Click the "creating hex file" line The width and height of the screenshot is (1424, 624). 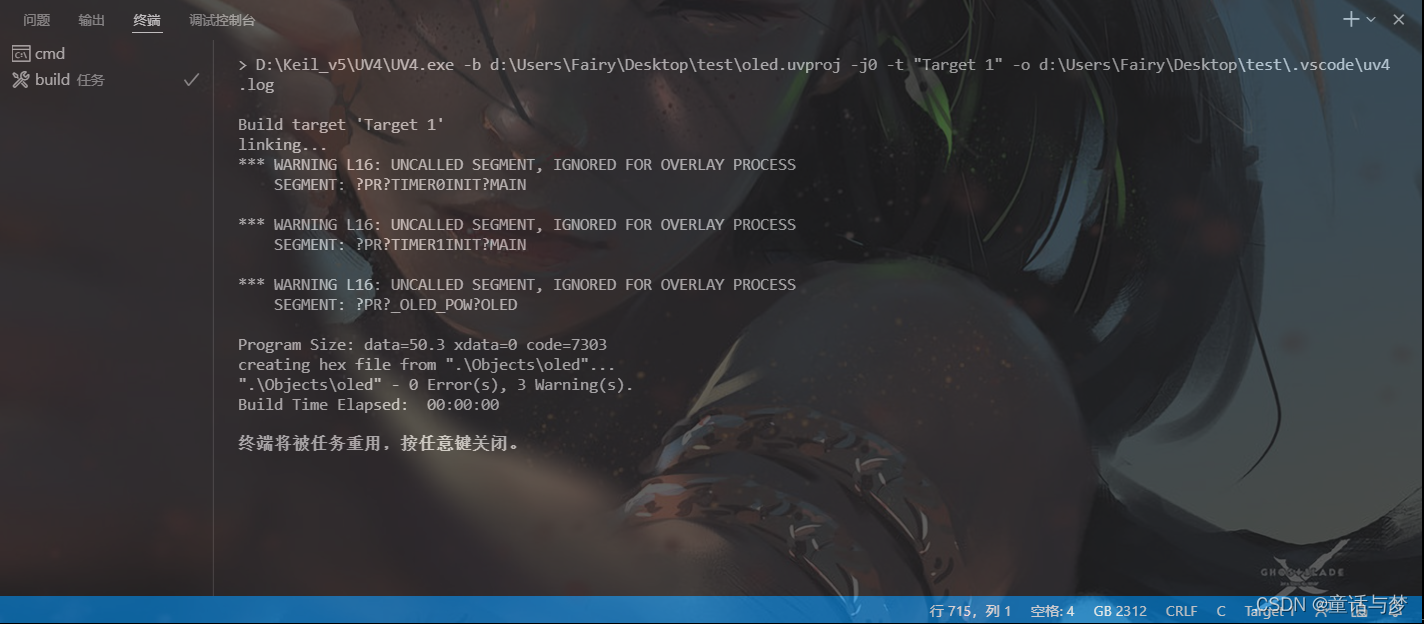427,365
